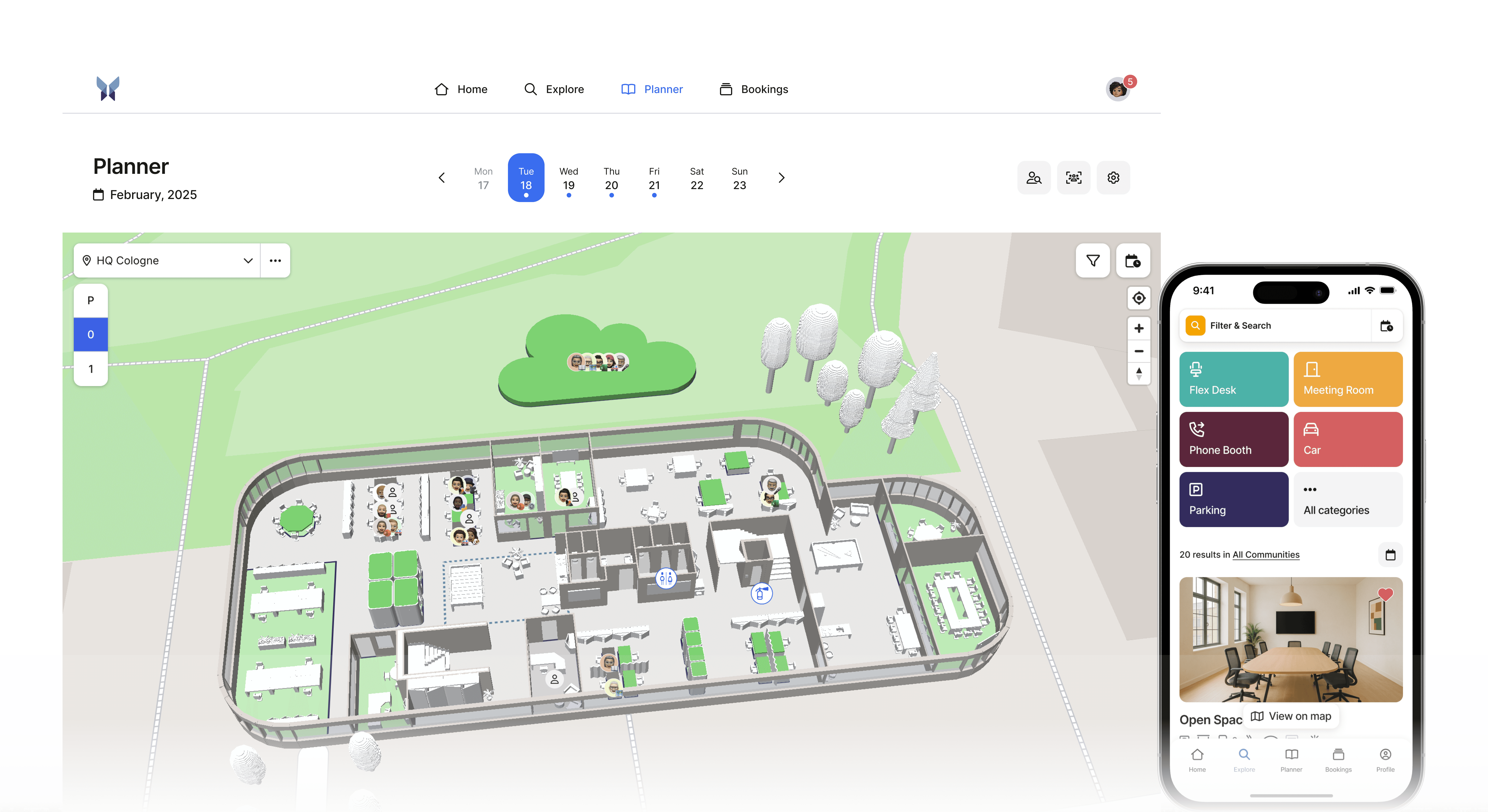Select parking level P in floor switcher
The width and height of the screenshot is (1488, 812).
tap(91, 300)
